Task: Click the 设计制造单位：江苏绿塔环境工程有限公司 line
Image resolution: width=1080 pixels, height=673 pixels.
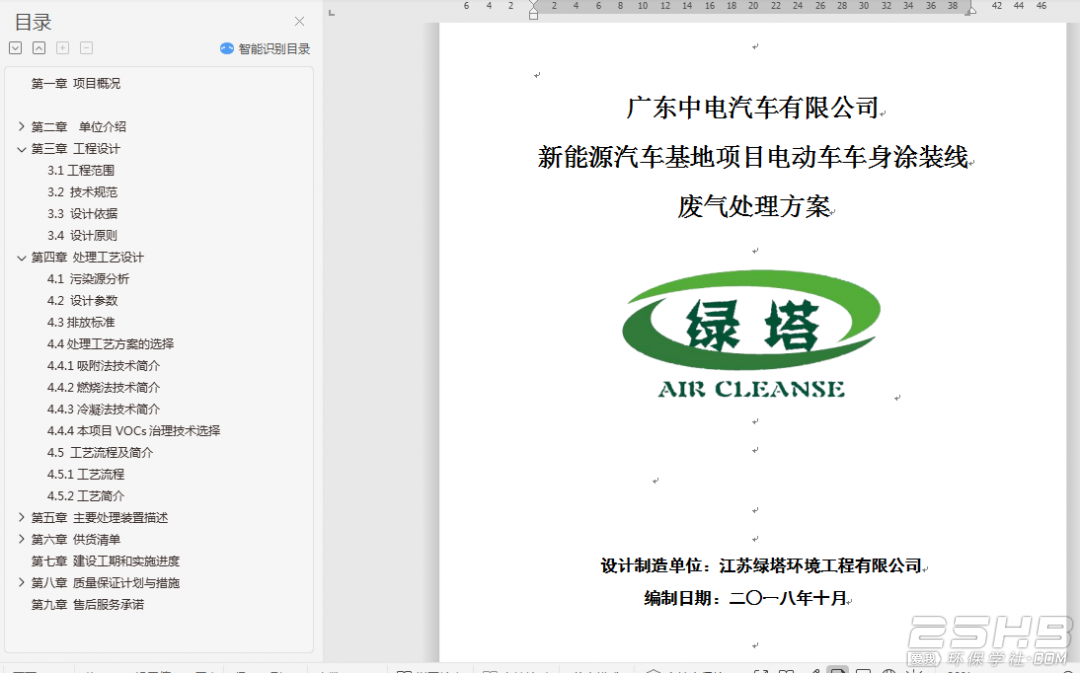Action: (761, 566)
